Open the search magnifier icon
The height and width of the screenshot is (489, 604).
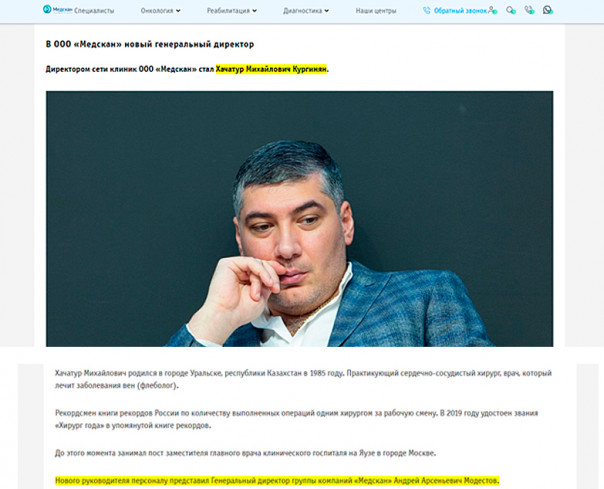click(511, 10)
